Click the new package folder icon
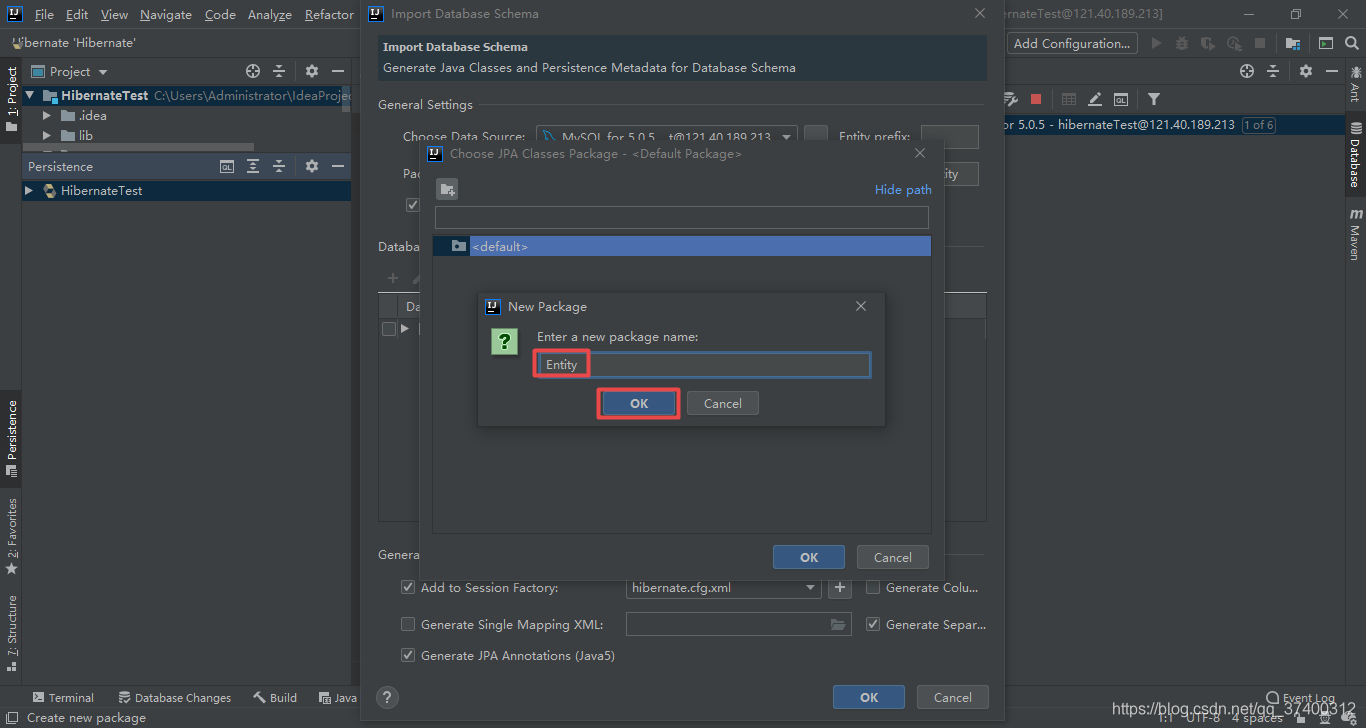1366x728 pixels. pyautogui.click(x=447, y=189)
